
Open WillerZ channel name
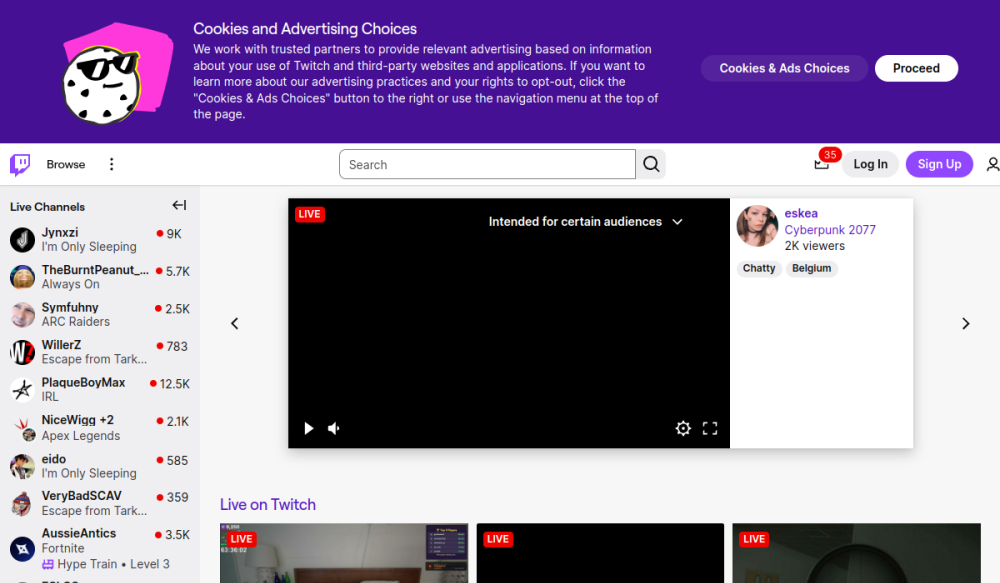(x=61, y=344)
